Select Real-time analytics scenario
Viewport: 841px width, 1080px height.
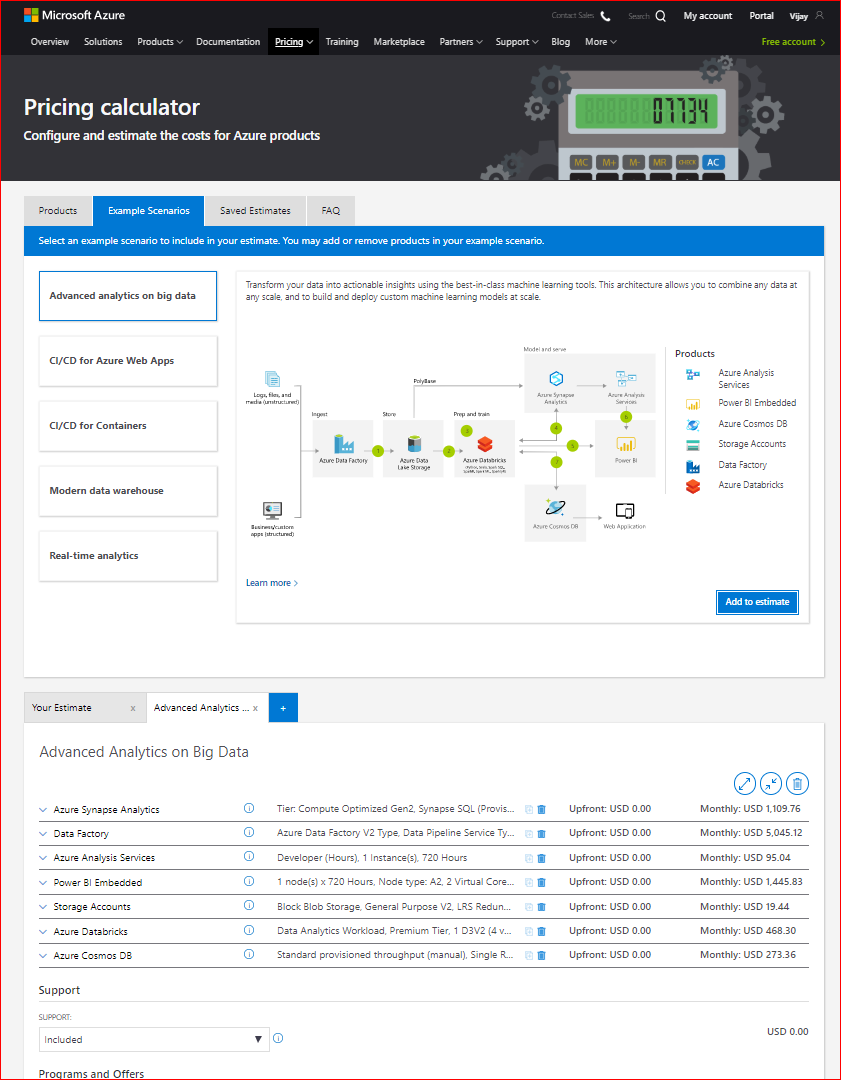click(x=128, y=556)
